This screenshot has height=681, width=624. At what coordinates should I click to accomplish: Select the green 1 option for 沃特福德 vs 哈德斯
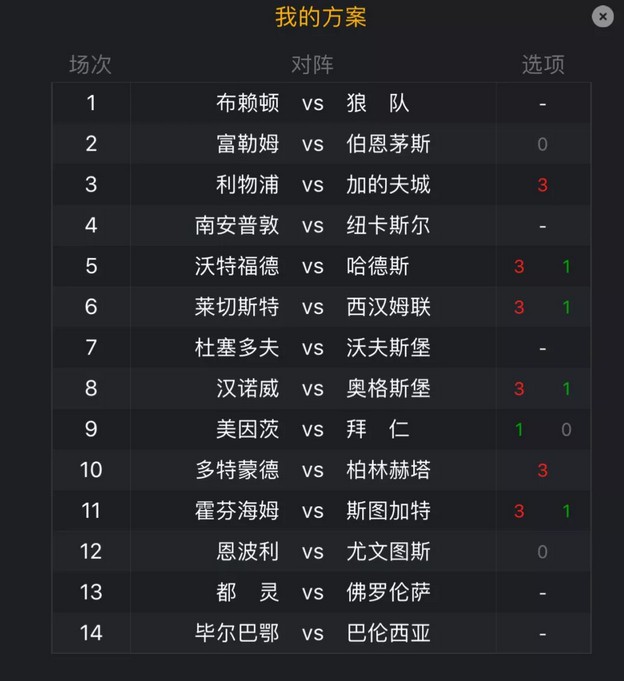(566, 267)
